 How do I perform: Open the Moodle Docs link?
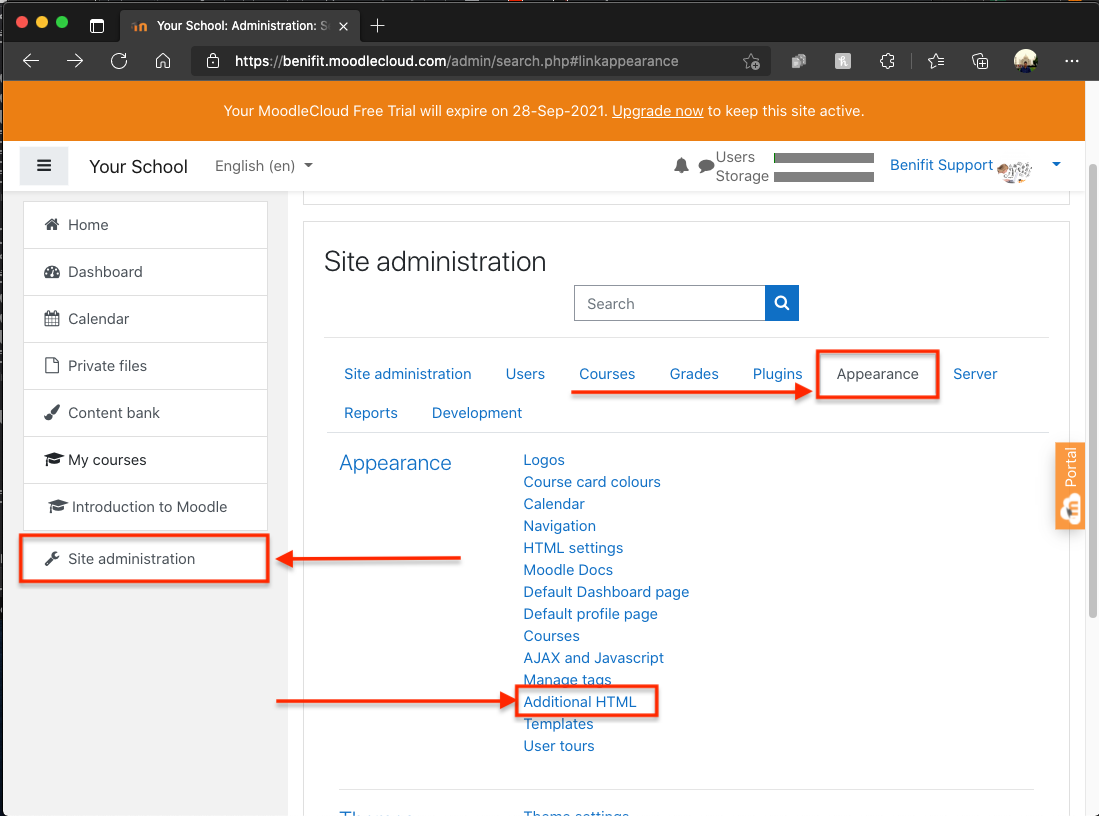568,570
